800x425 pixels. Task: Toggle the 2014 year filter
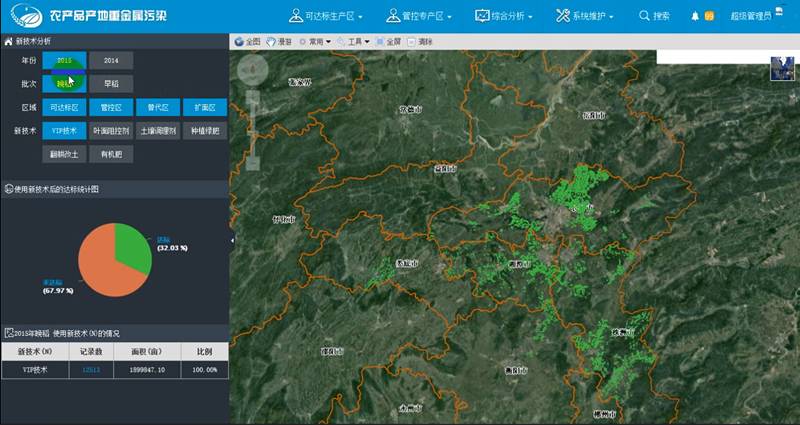tap(111, 61)
